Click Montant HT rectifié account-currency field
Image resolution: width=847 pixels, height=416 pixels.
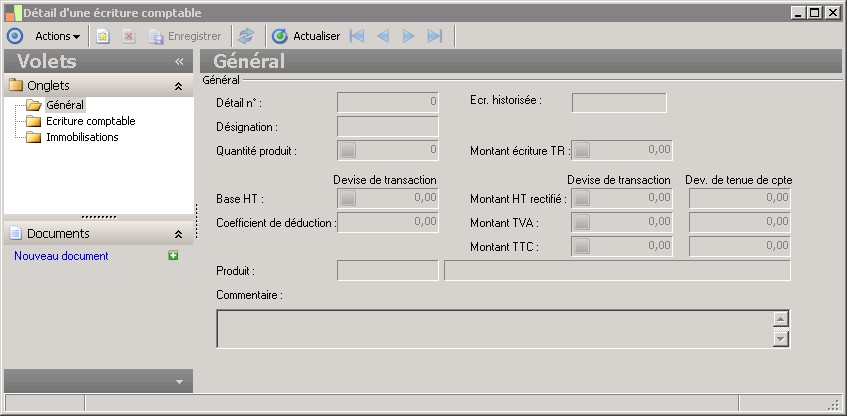pos(740,198)
